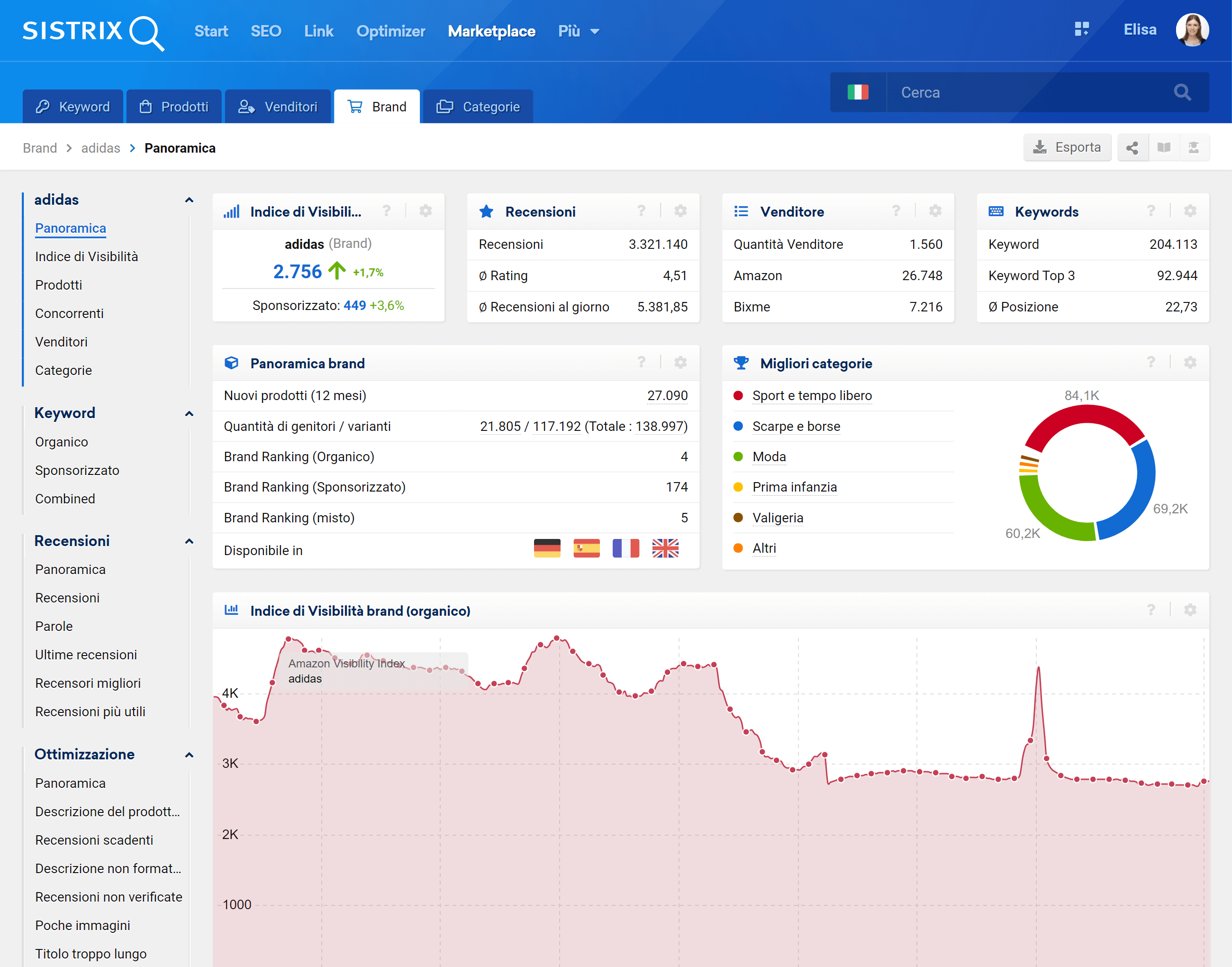Select the Italian flag country selector
This screenshot has height=967, width=1232.
click(857, 92)
